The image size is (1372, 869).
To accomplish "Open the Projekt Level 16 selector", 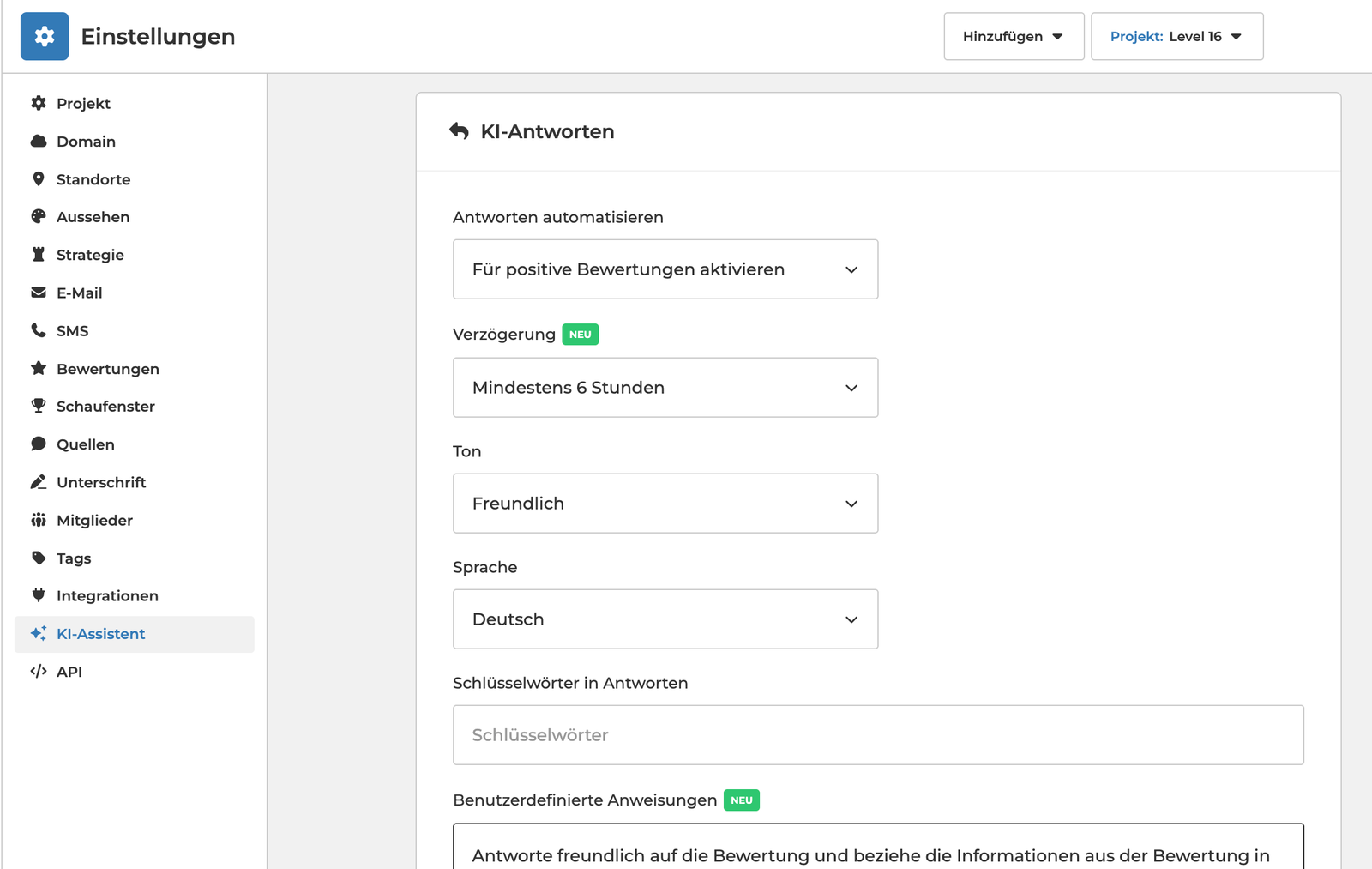I will 1176,36.
